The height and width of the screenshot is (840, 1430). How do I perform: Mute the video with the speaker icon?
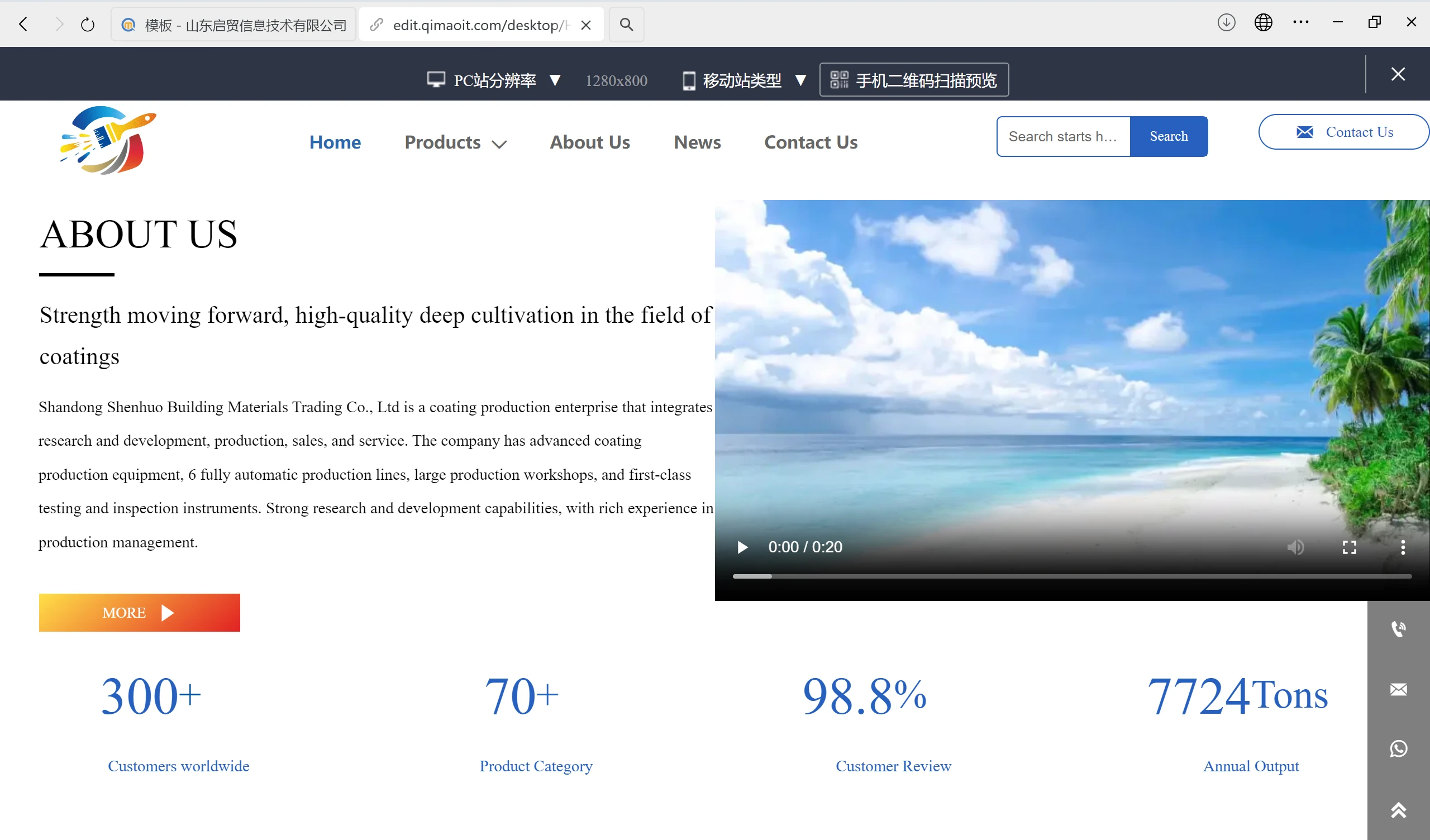coord(1295,547)
